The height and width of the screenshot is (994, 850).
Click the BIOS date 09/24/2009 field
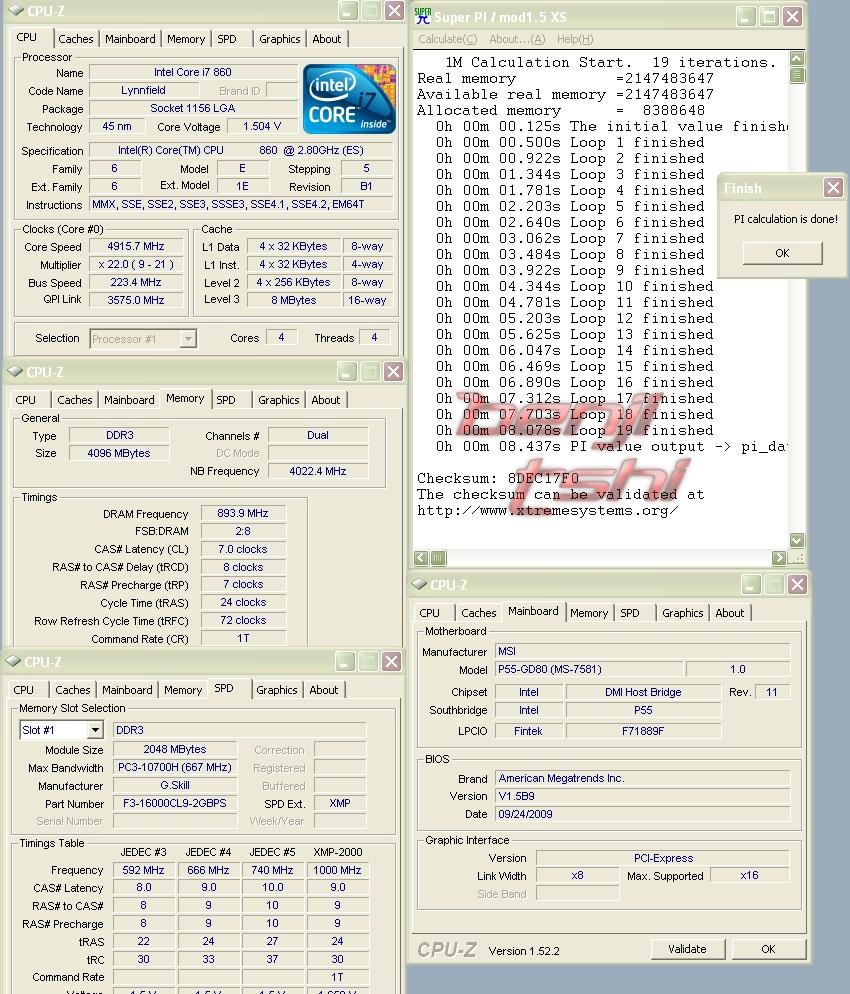642,814
